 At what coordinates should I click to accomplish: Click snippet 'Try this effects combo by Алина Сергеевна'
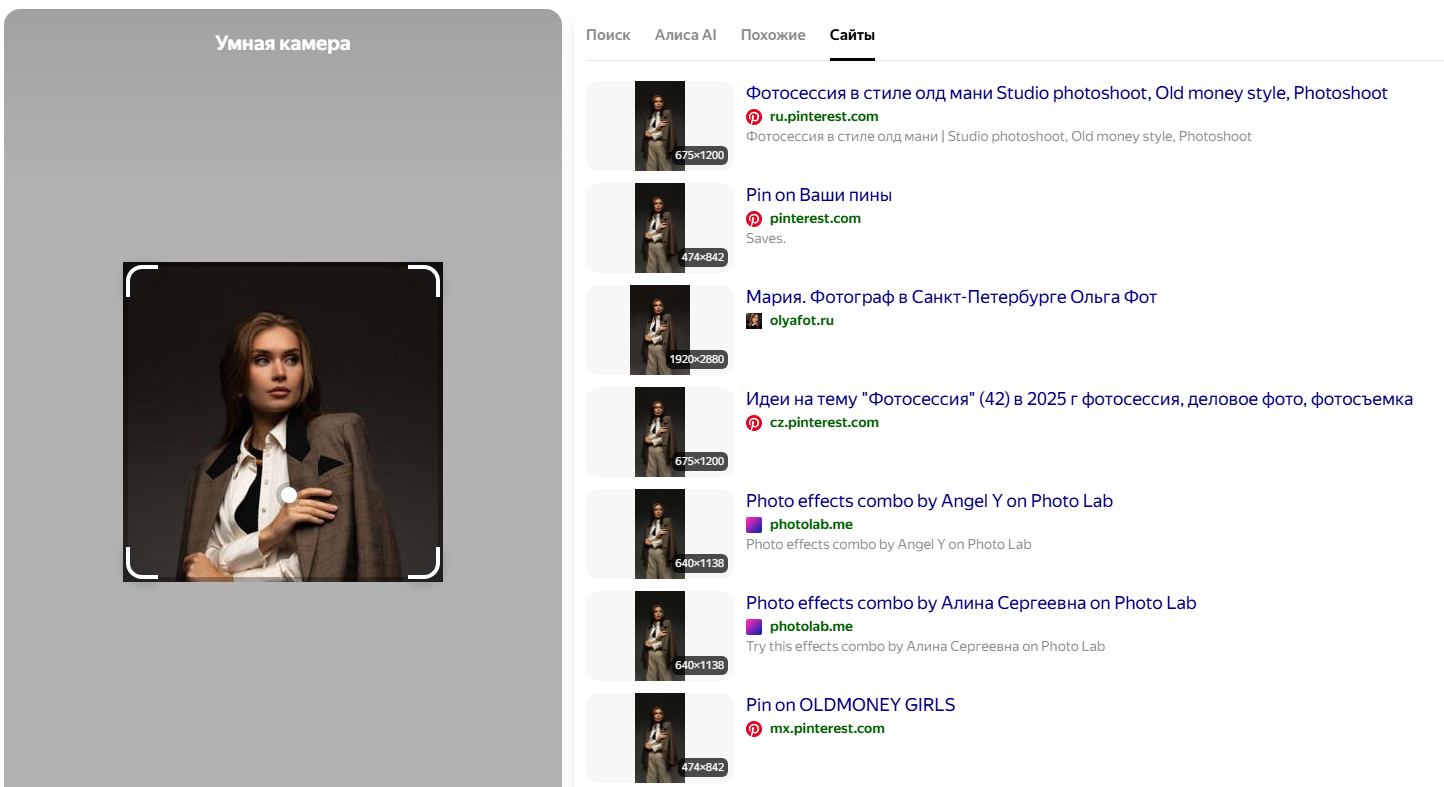point(925,647)
